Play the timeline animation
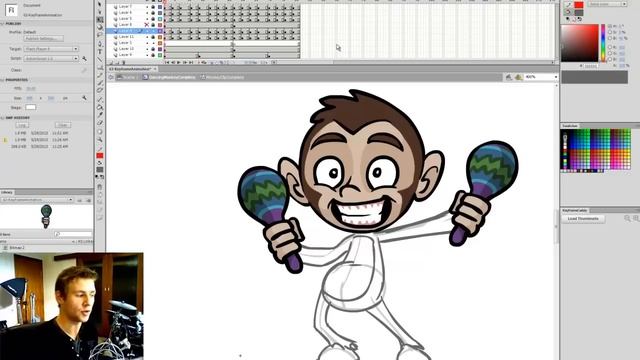640x360 pixels. click(179, 63)
